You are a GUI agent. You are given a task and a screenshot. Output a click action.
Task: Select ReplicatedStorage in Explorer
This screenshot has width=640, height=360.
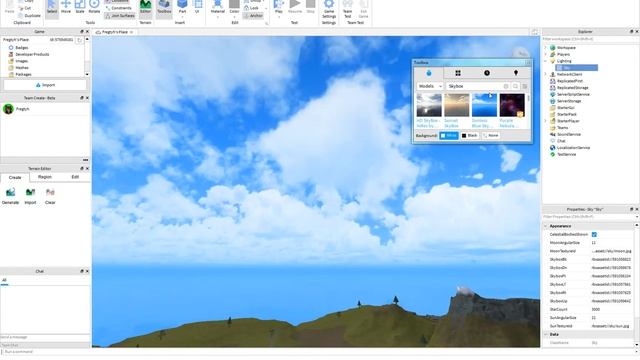[572, 88]
